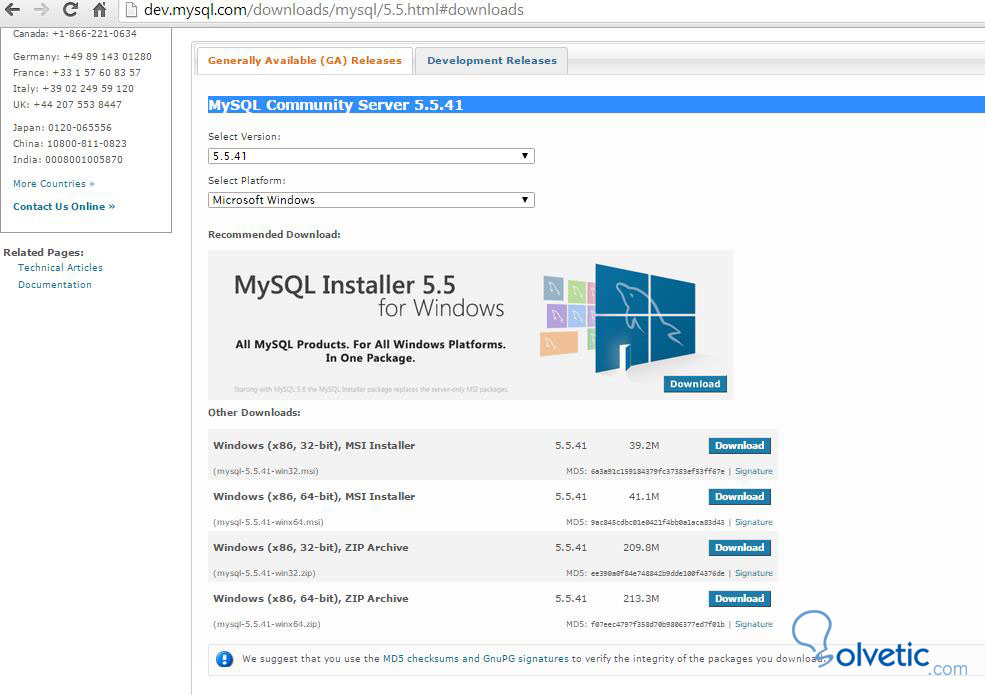Click the MySQL Community Server 5.5.41 heading
This screenshot has width=985, height=695.
coord(335,105)
